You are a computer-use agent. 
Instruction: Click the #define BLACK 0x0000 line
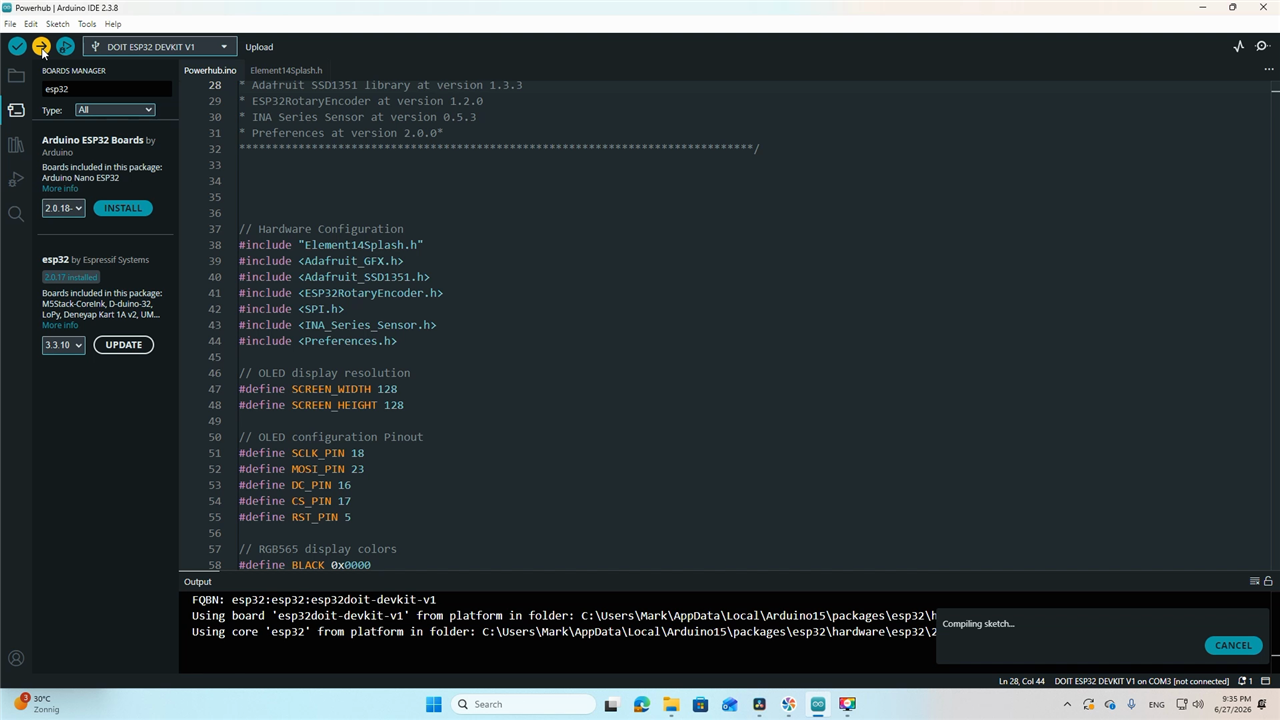coord(305,565)
